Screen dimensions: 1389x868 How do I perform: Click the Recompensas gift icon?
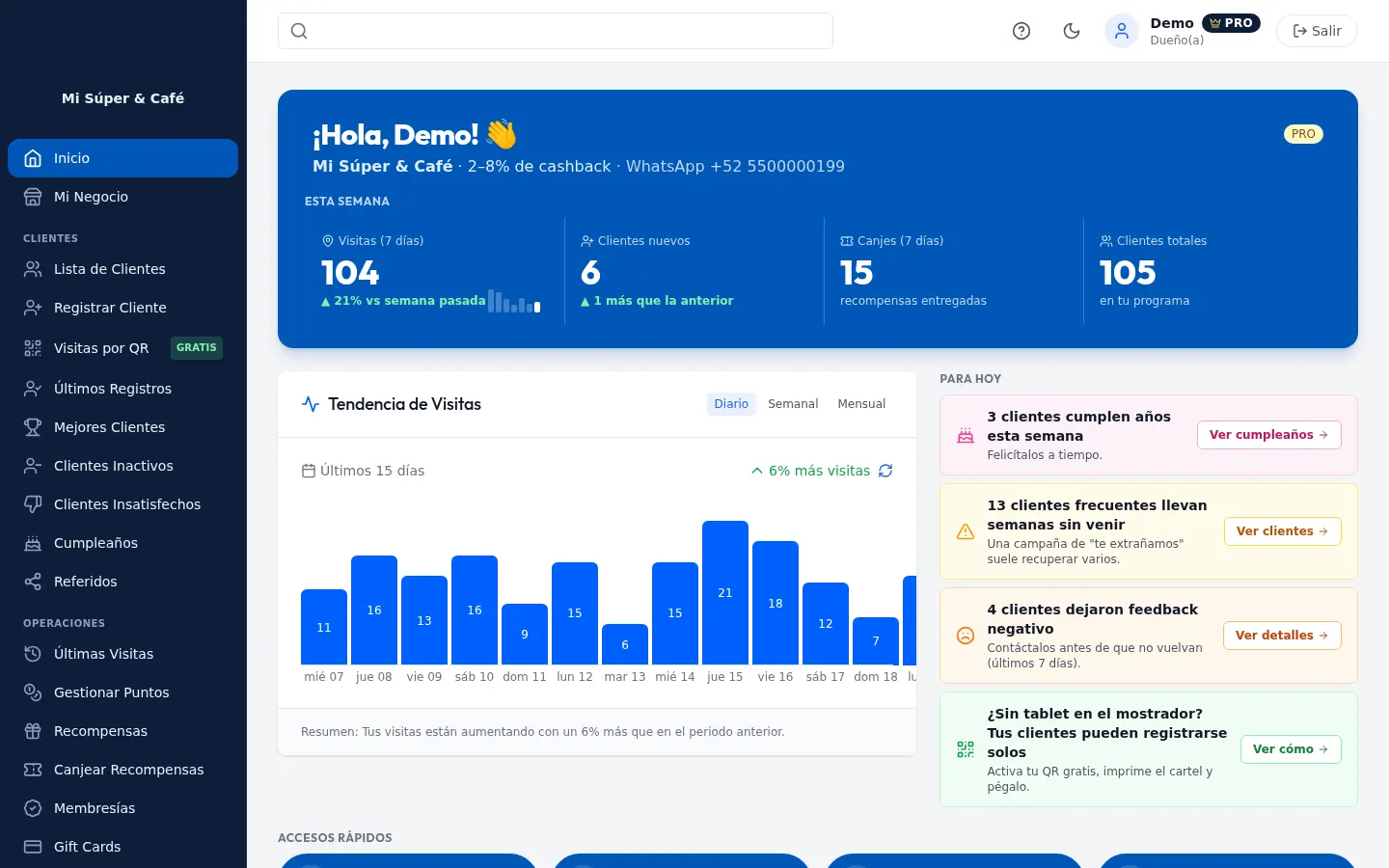coord(33,731)
